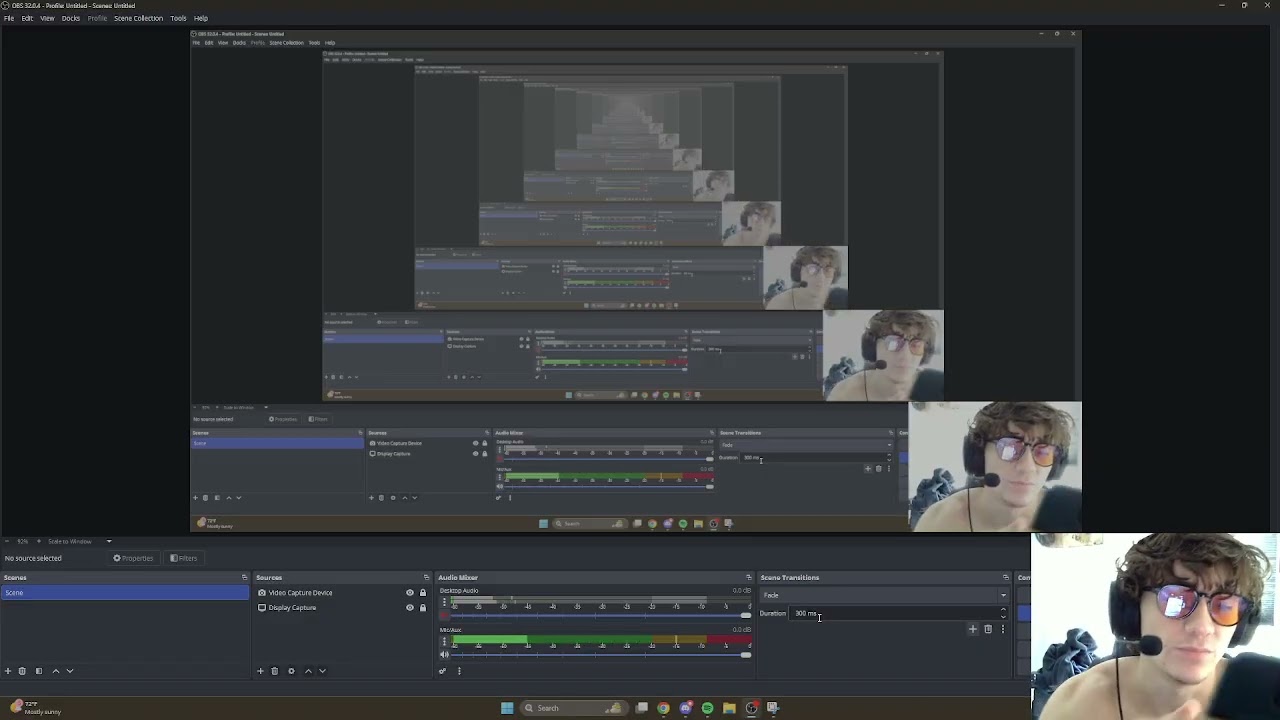Open transition properties three-dot menu

1003,629
